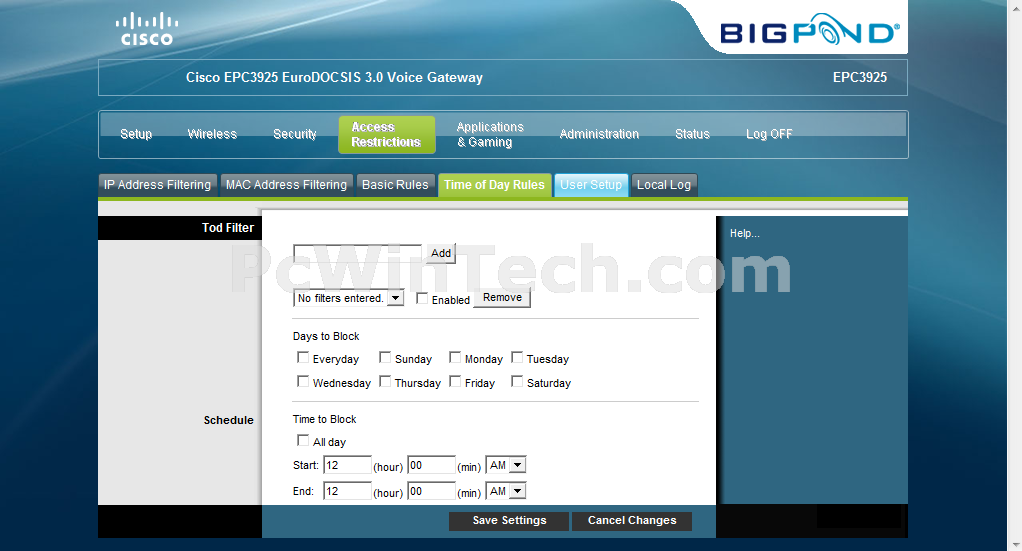Select the Time of Day Rules tab
1022x551 pixels.
494,185
